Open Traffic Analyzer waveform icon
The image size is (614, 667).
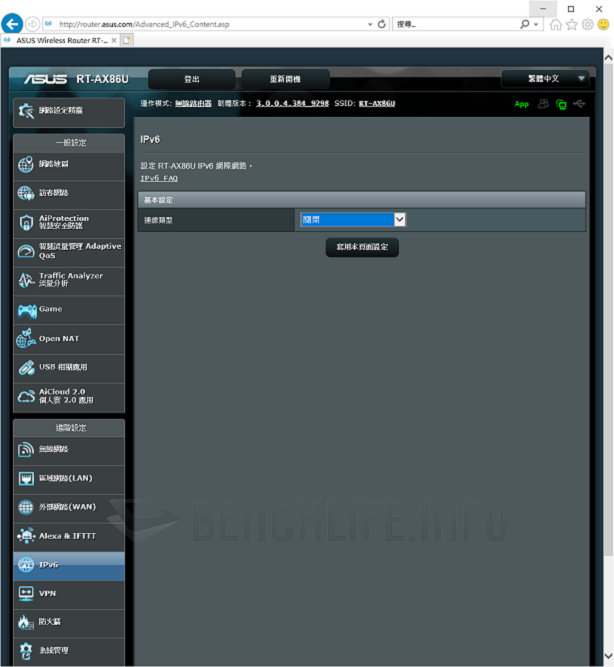[x=26, y=280]
